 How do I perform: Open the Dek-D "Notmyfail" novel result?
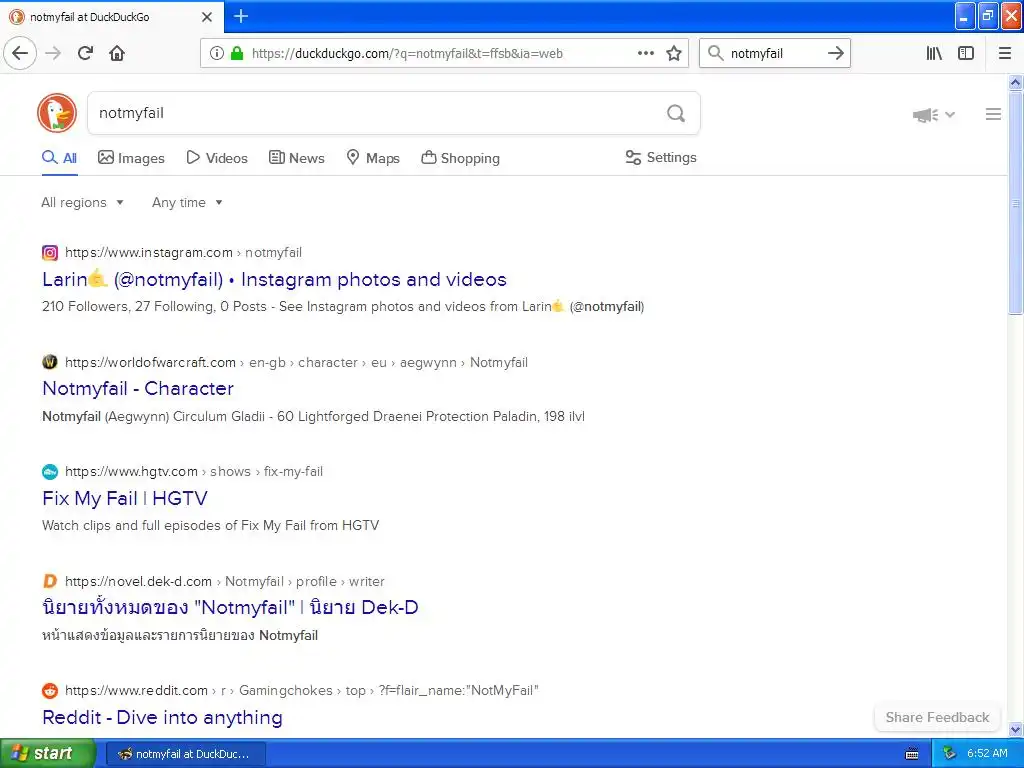pos(230,607)
